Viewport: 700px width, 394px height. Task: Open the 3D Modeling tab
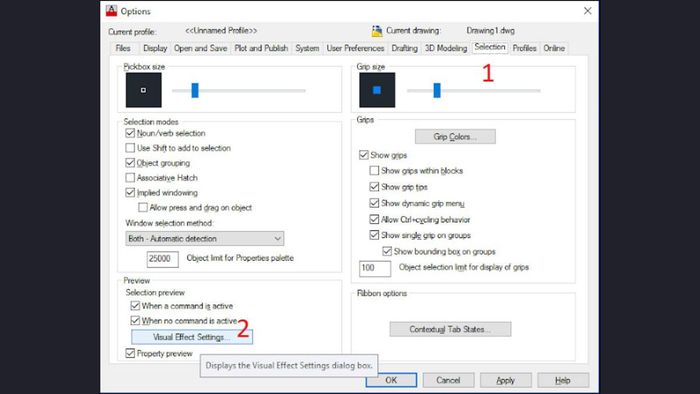[x=446, y=48]
